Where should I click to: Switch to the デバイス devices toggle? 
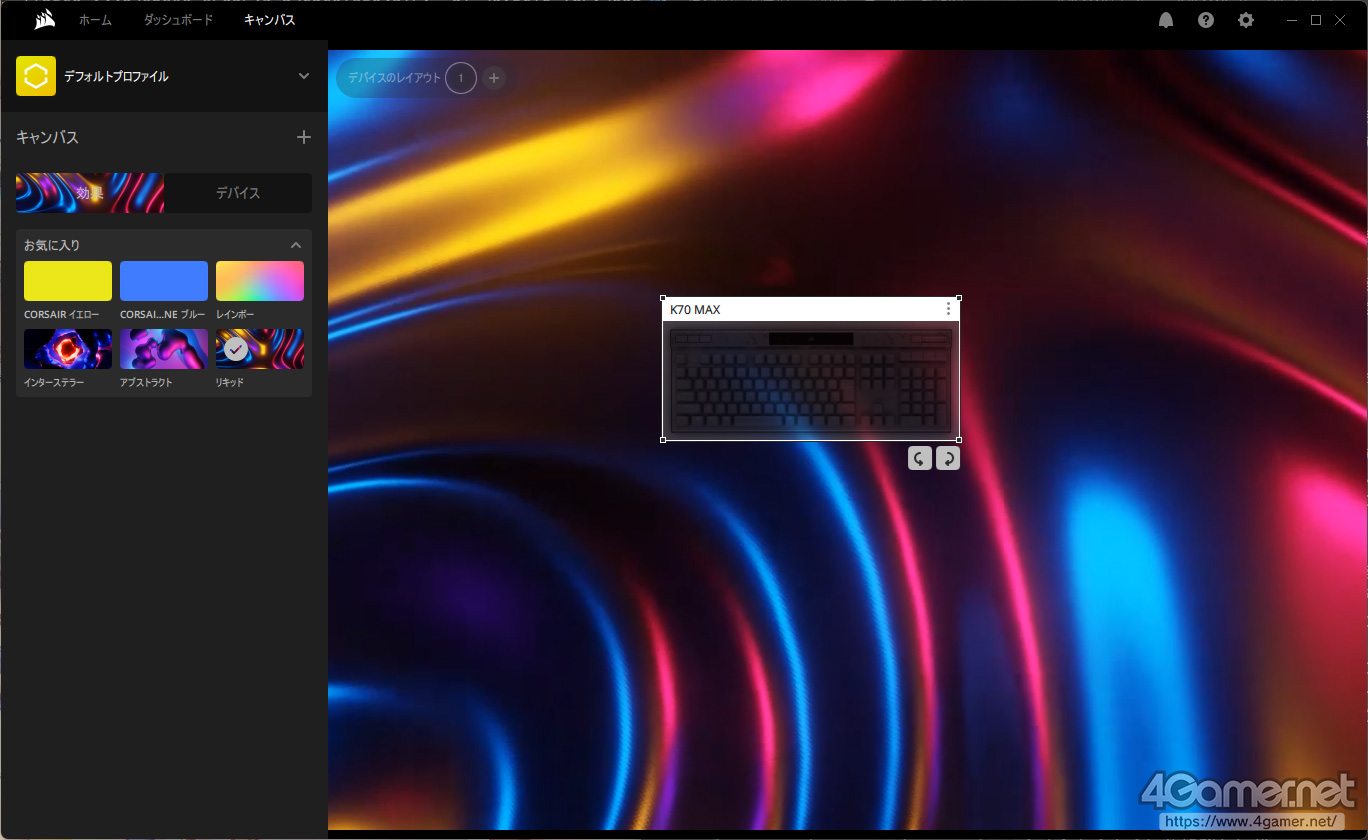[238, 193]
